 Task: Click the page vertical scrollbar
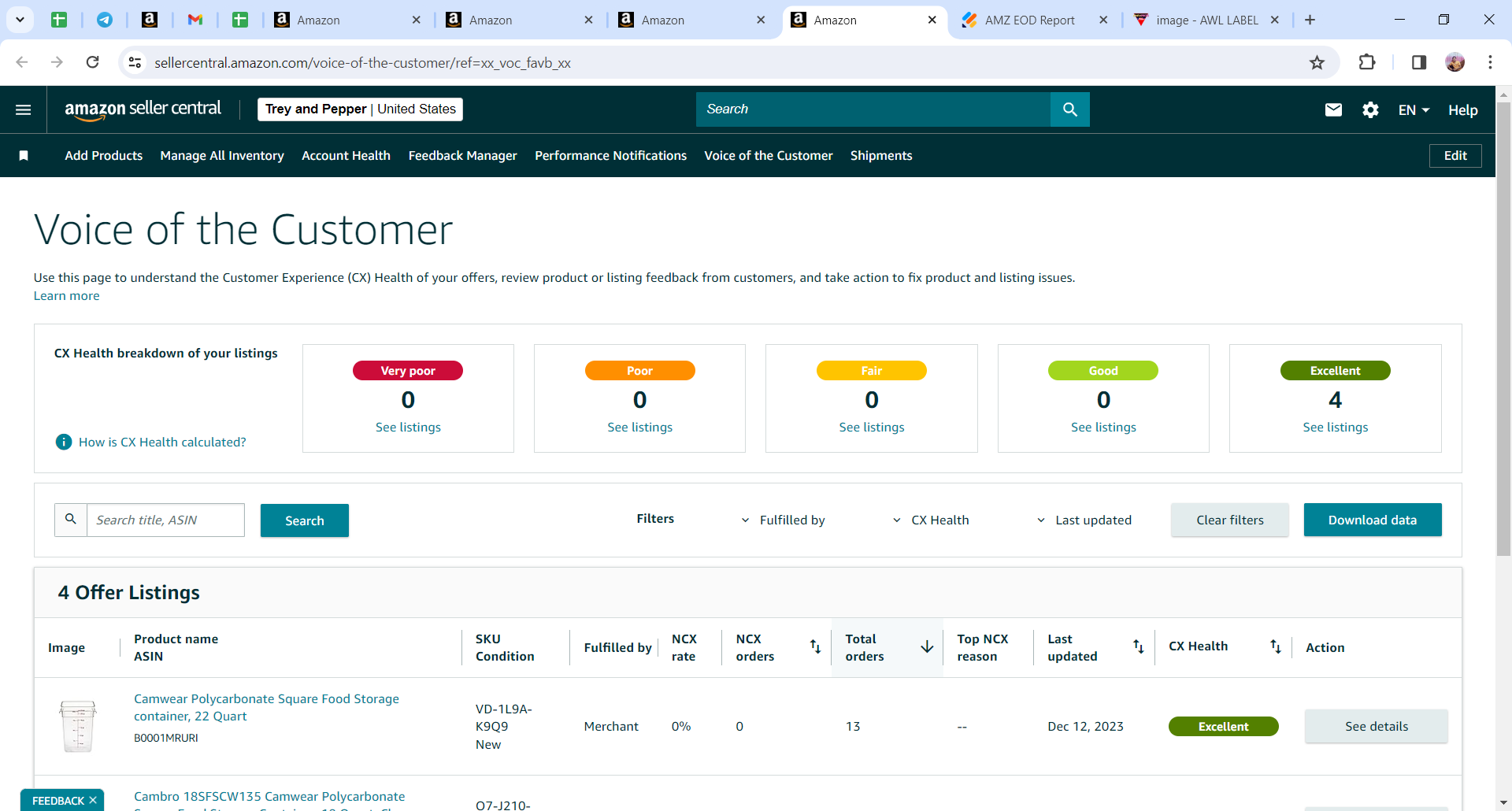pyautogui.click(x=1503, y=331)
